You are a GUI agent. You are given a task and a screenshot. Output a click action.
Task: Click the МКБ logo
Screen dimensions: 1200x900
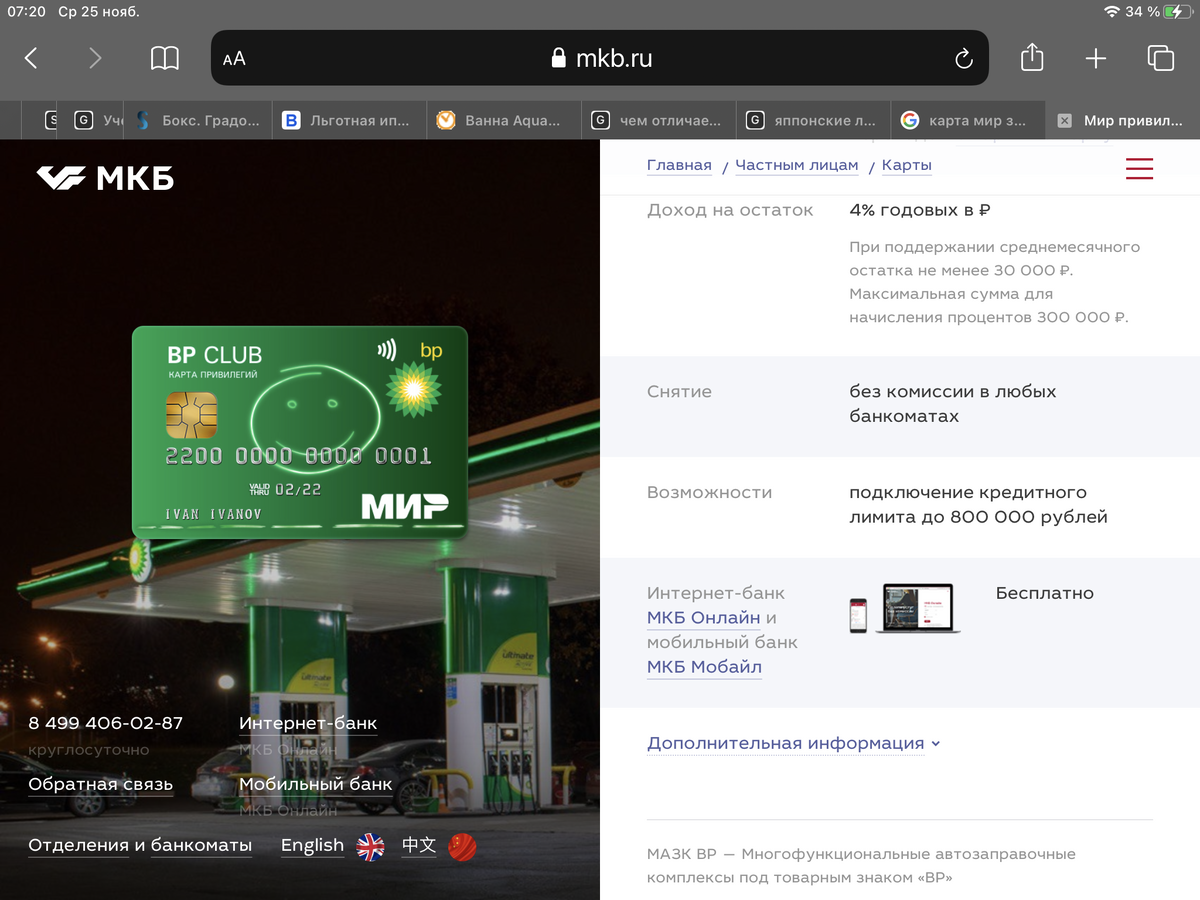click(105, 178)
